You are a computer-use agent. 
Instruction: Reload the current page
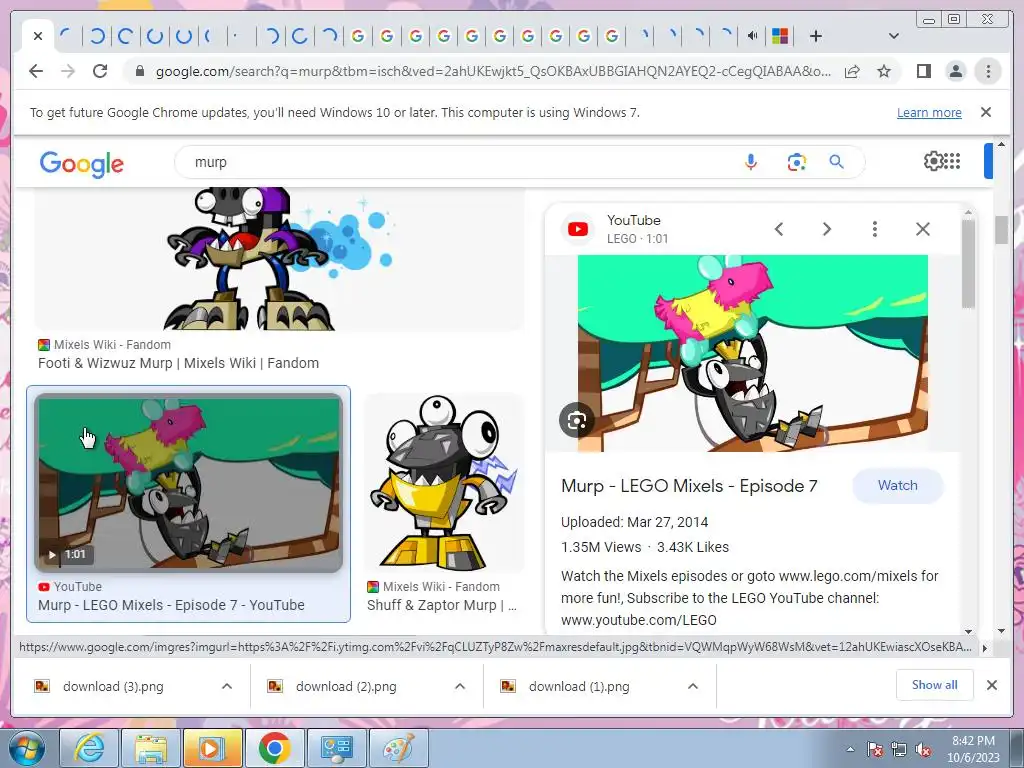click(x=100, y=71)
